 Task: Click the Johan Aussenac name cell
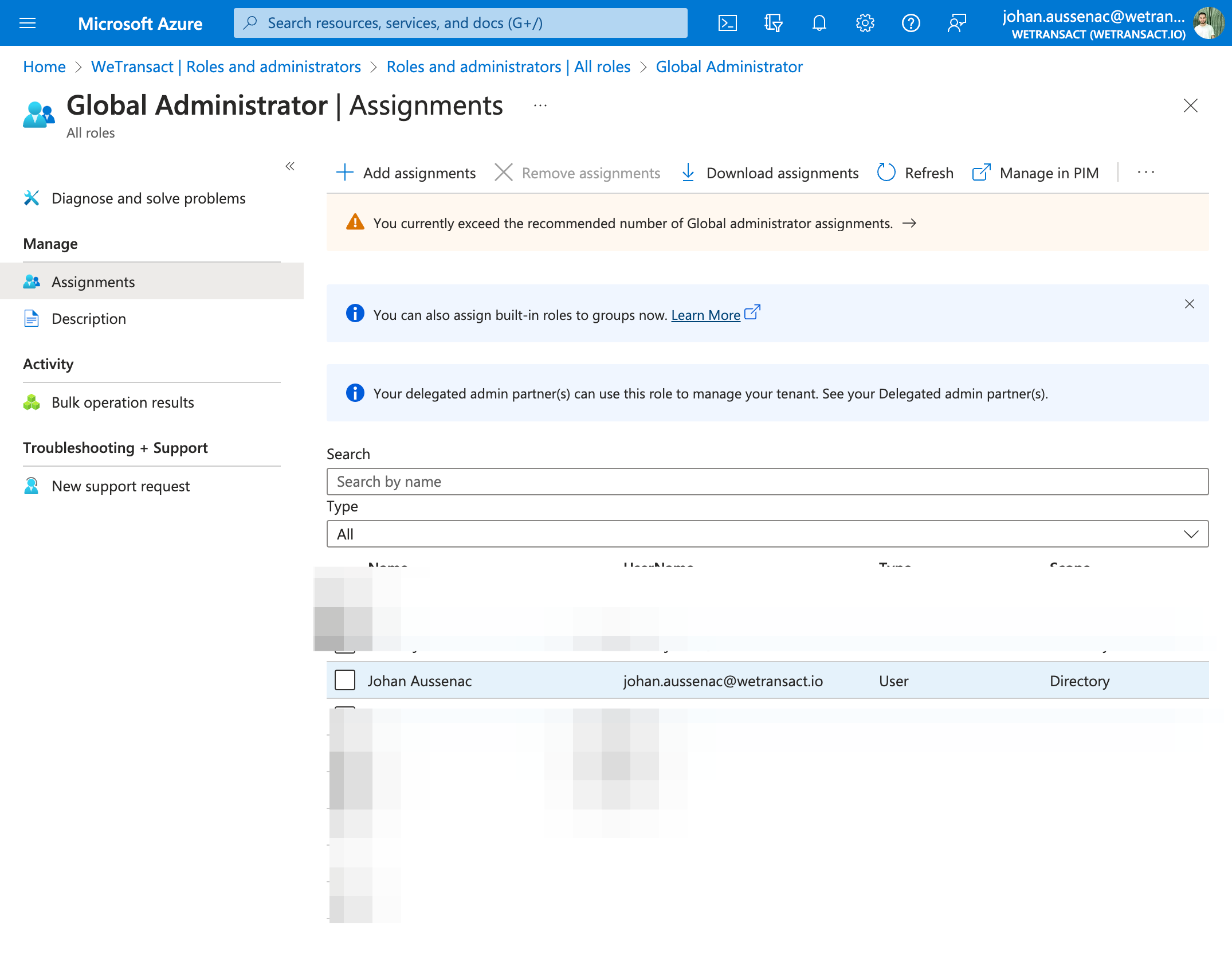tap(419, 681)
